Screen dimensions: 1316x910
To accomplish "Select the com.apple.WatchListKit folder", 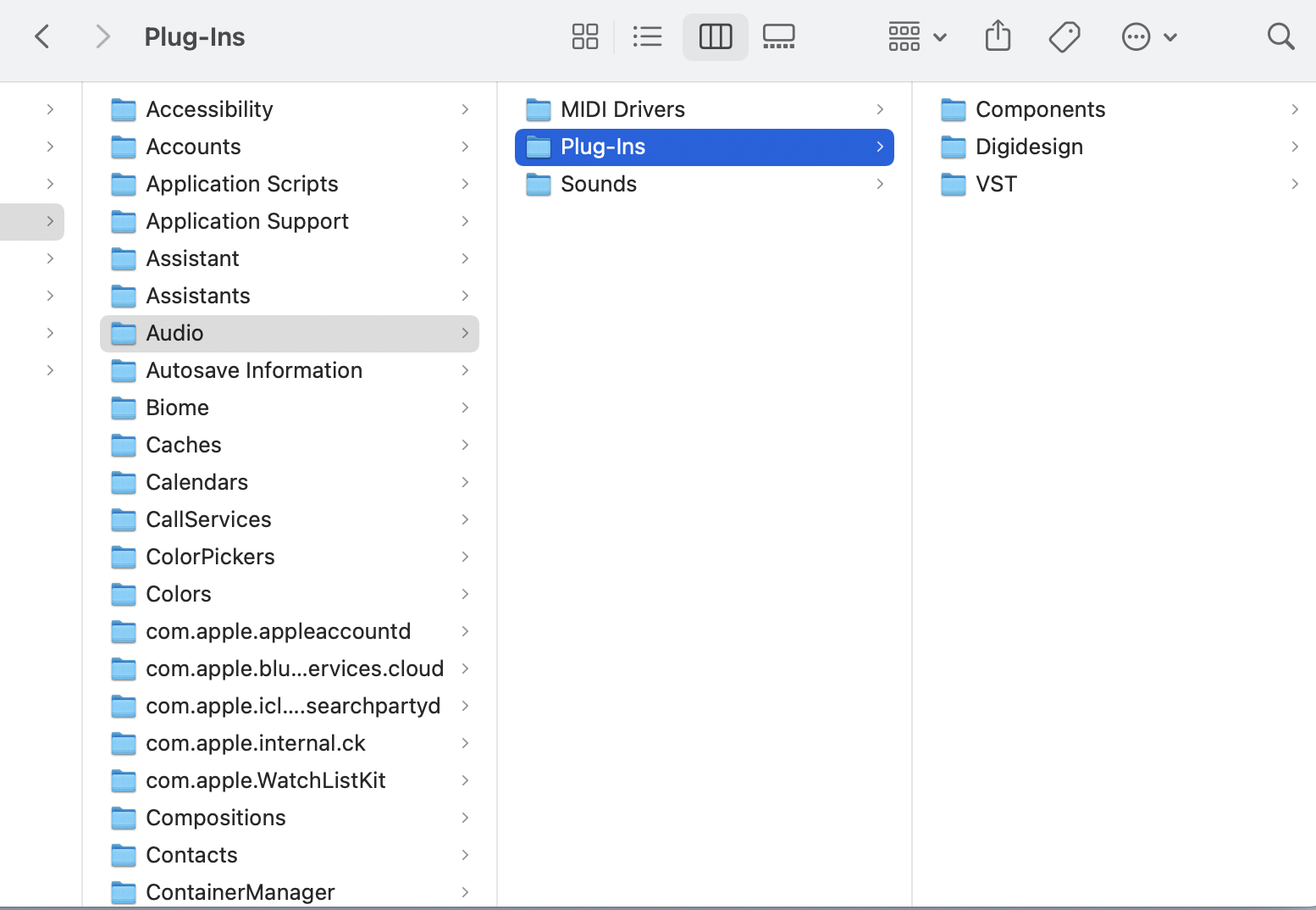I will coord(290,780).
